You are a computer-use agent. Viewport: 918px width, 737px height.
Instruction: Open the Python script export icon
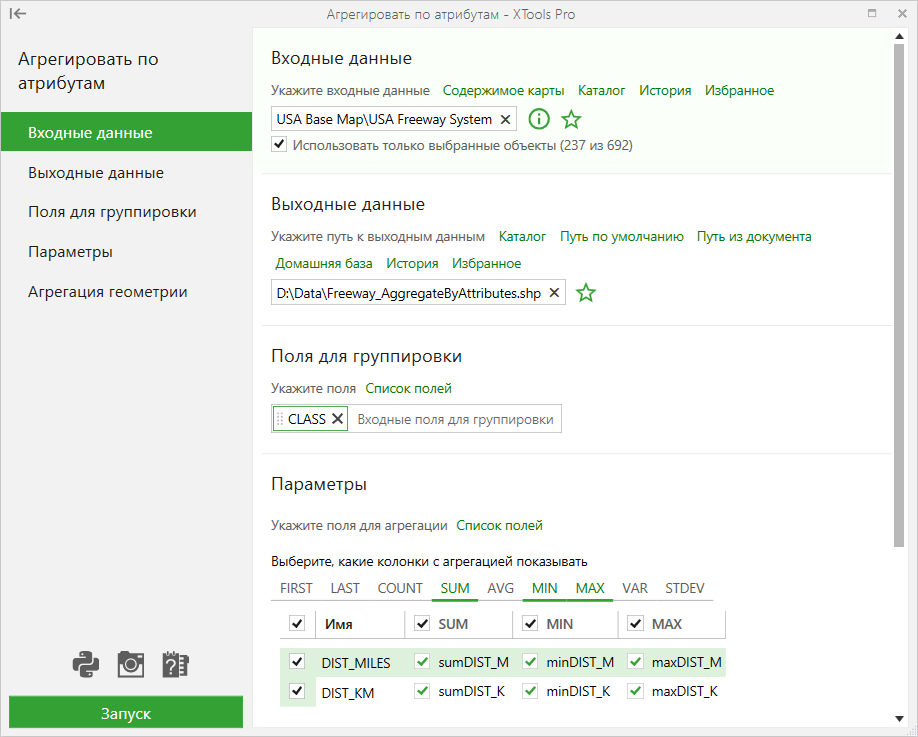(x=85, y=664)
